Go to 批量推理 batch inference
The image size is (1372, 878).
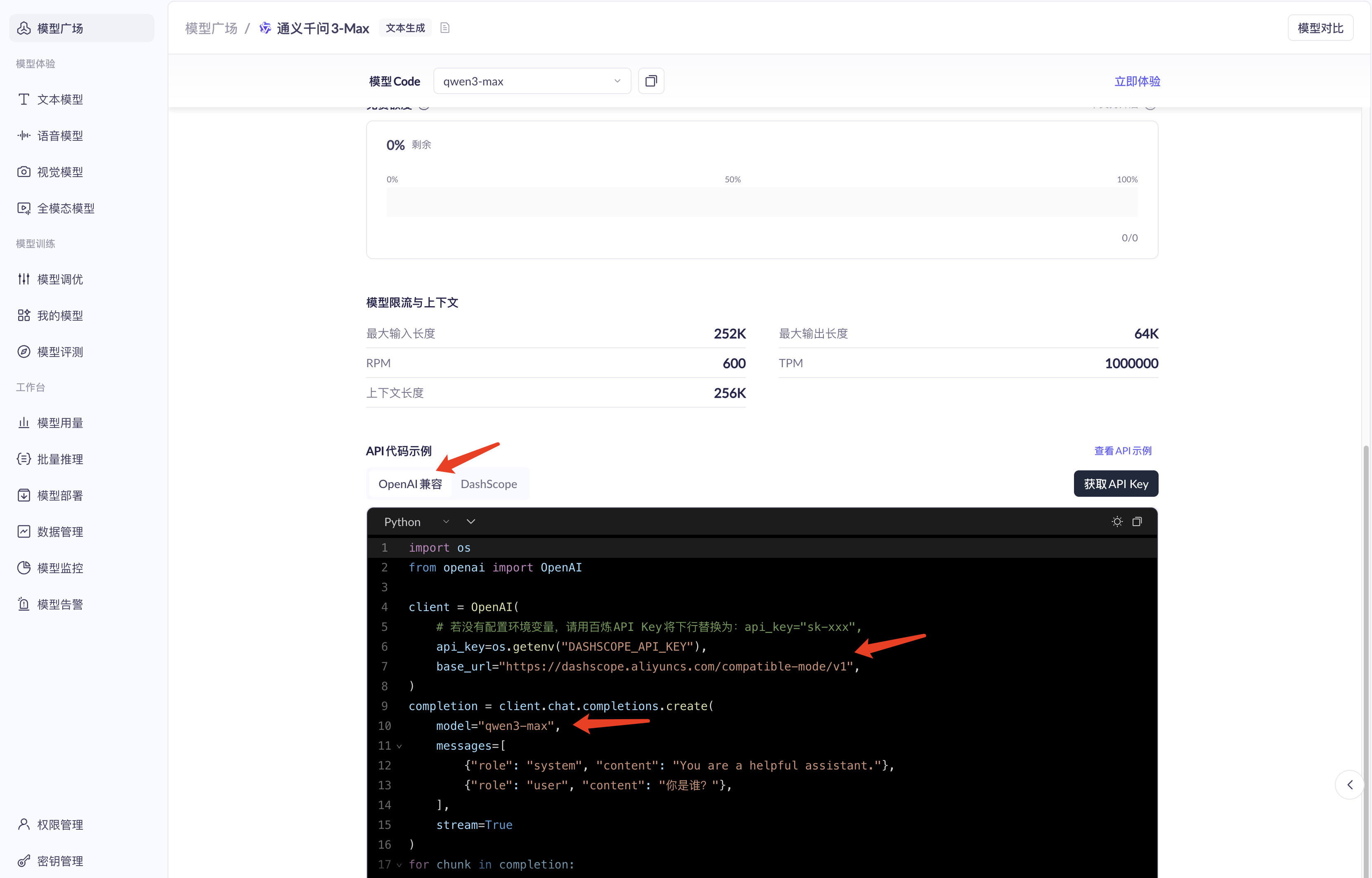(x=59, y=459)
